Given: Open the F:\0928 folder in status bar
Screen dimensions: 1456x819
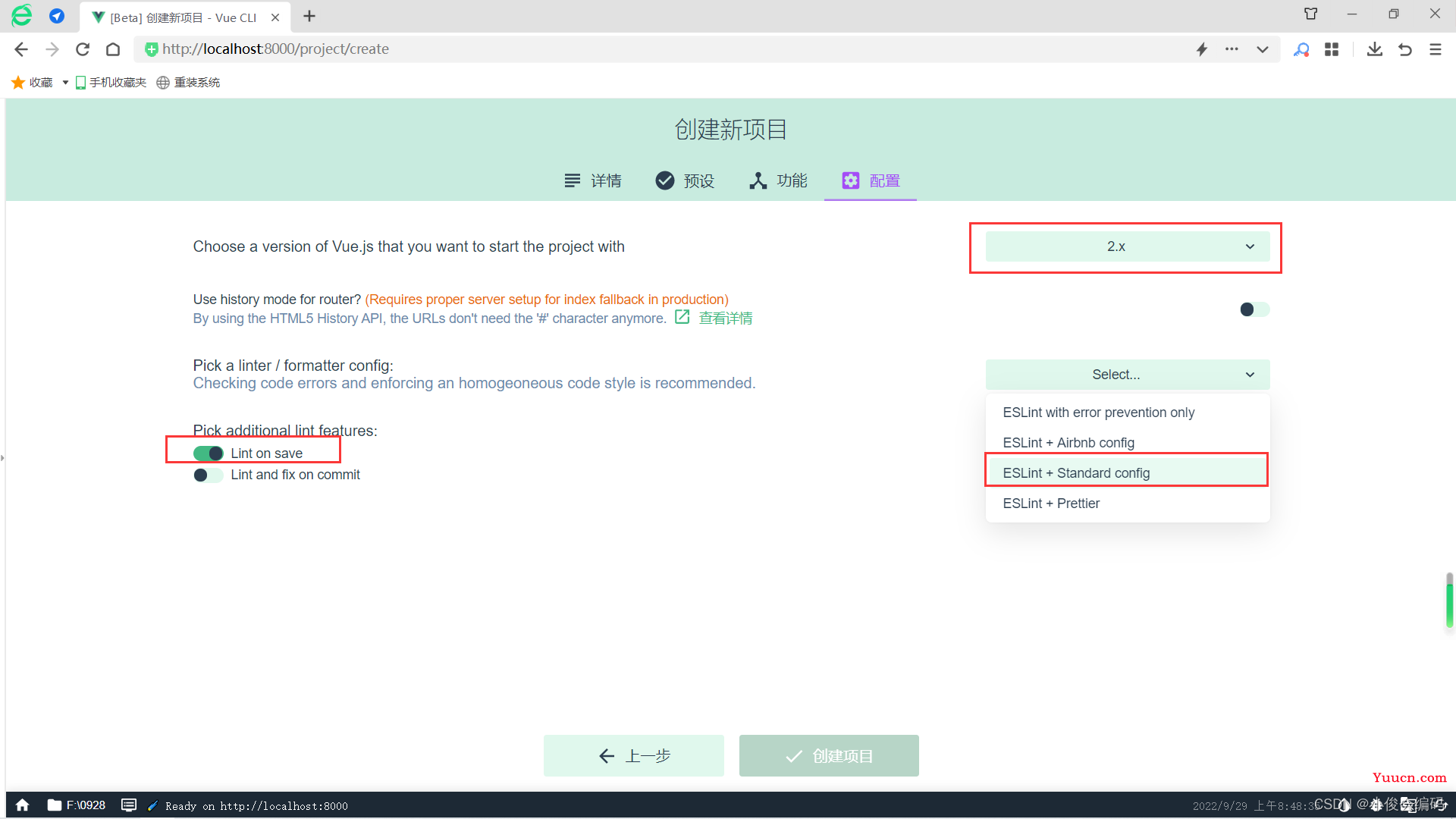Looking at the screenshot, I should click(77, 805).
